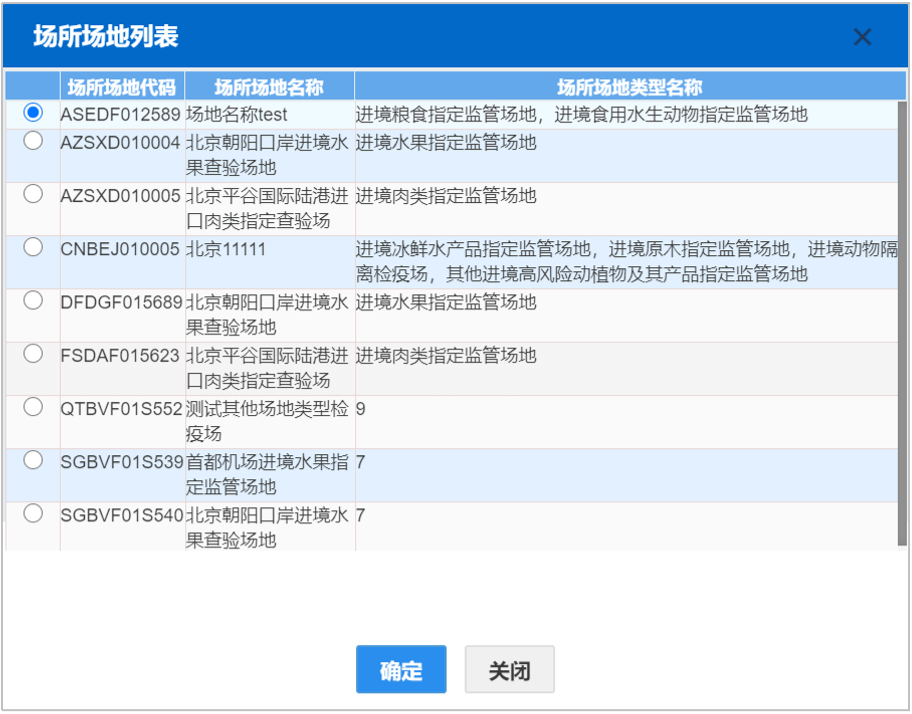Select radio button for FSDAF015623
This screenshot has width=912, height=714.
(x=33, y=354)
